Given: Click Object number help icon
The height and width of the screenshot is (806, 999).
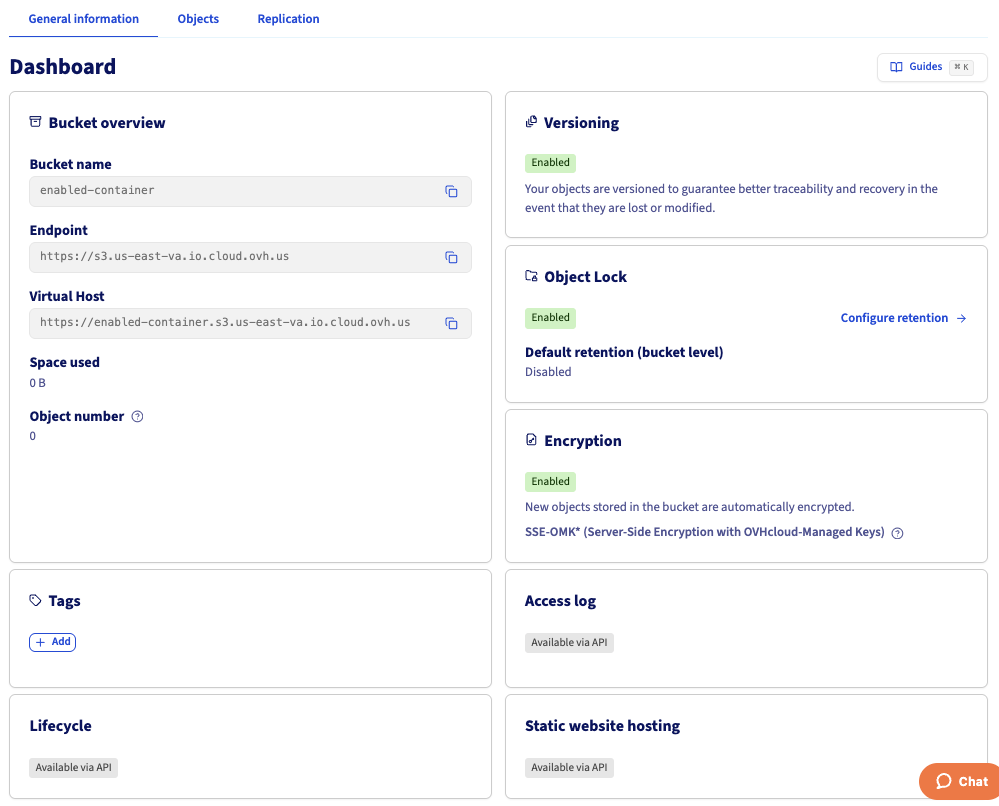Looking at the screenshot, I should click(138, 417).
